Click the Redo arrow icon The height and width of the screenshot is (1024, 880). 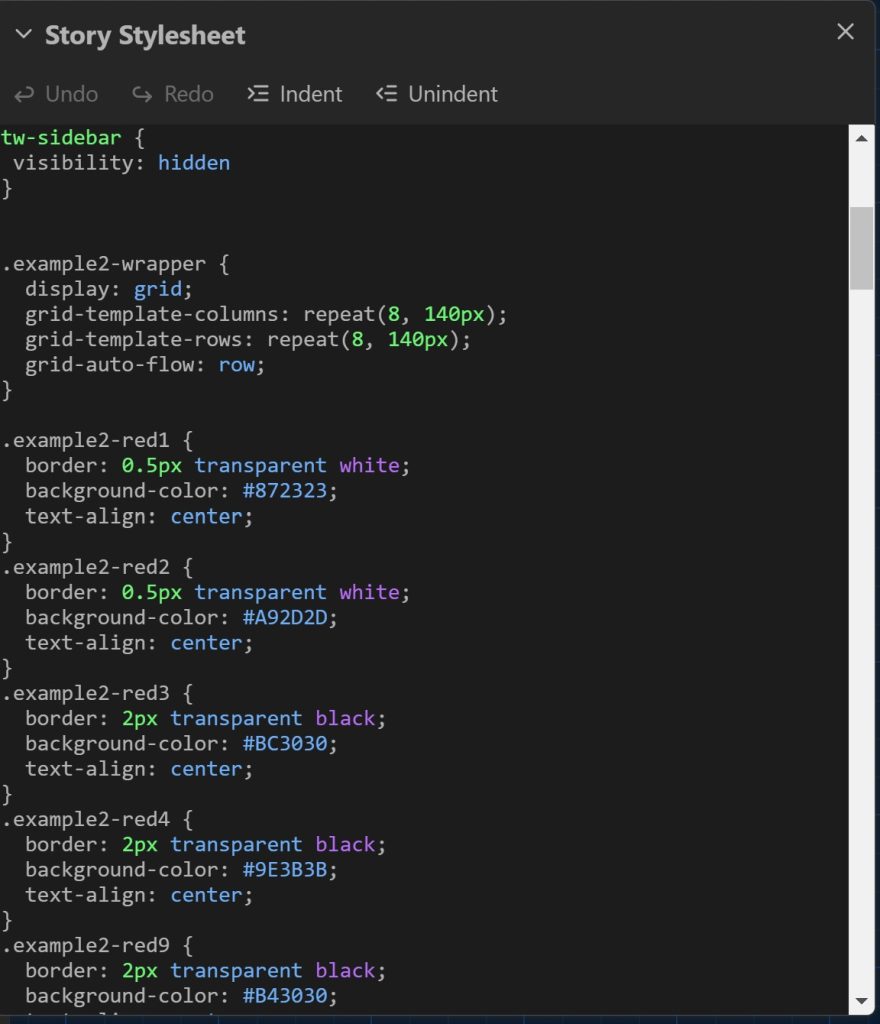point(142,94)
